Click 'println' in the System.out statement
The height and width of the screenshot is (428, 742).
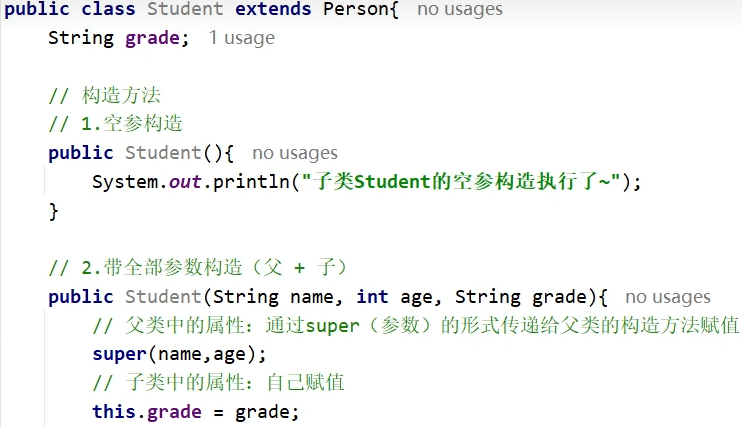tap(251, 182)
